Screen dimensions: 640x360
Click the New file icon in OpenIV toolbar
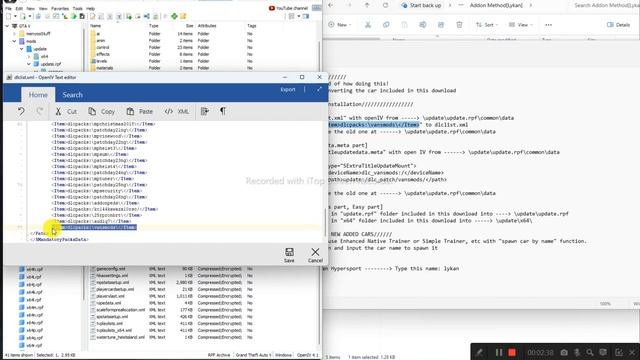tap(9, 16)
